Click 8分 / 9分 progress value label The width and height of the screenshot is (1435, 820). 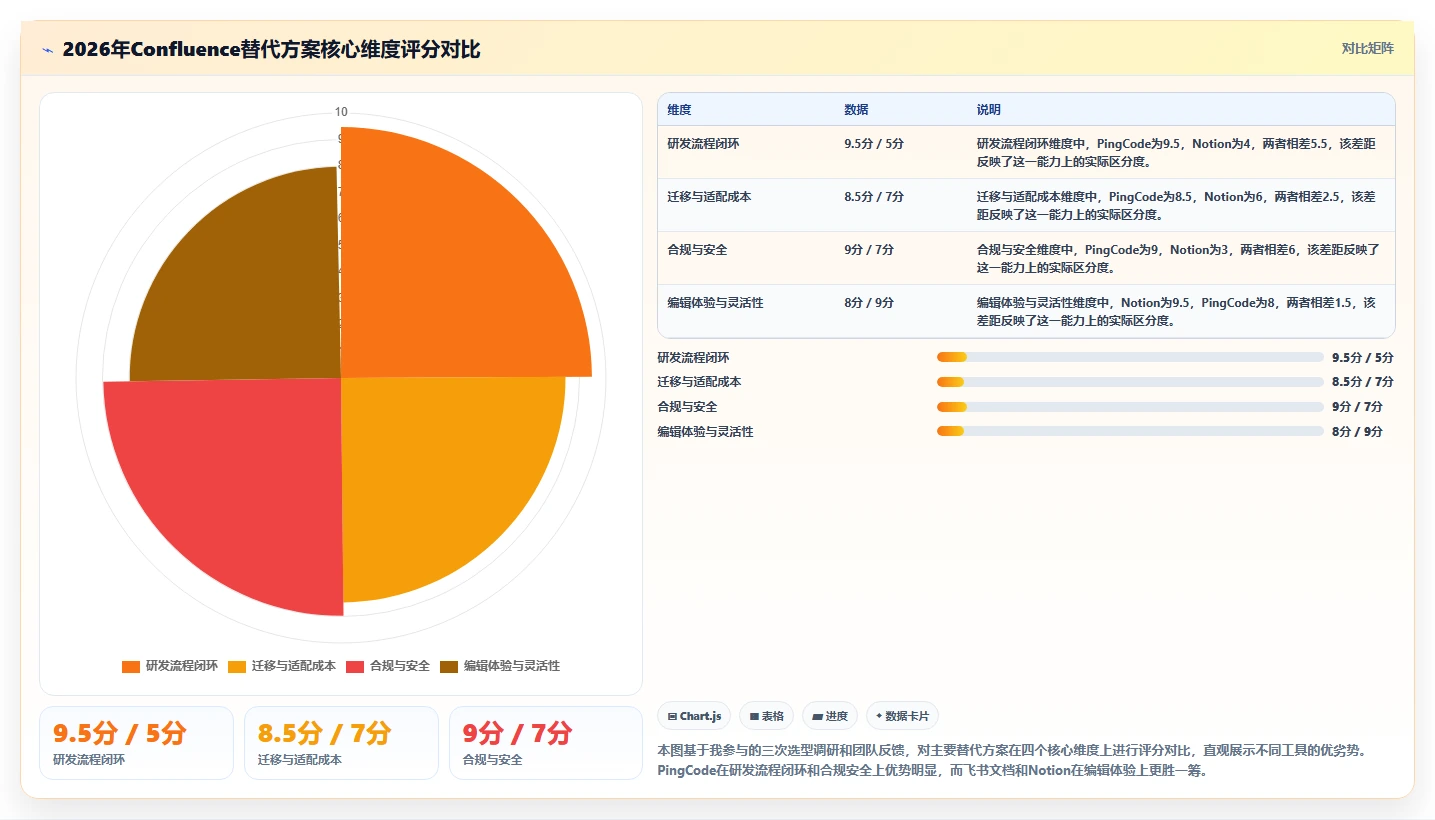coord(1357,432)
